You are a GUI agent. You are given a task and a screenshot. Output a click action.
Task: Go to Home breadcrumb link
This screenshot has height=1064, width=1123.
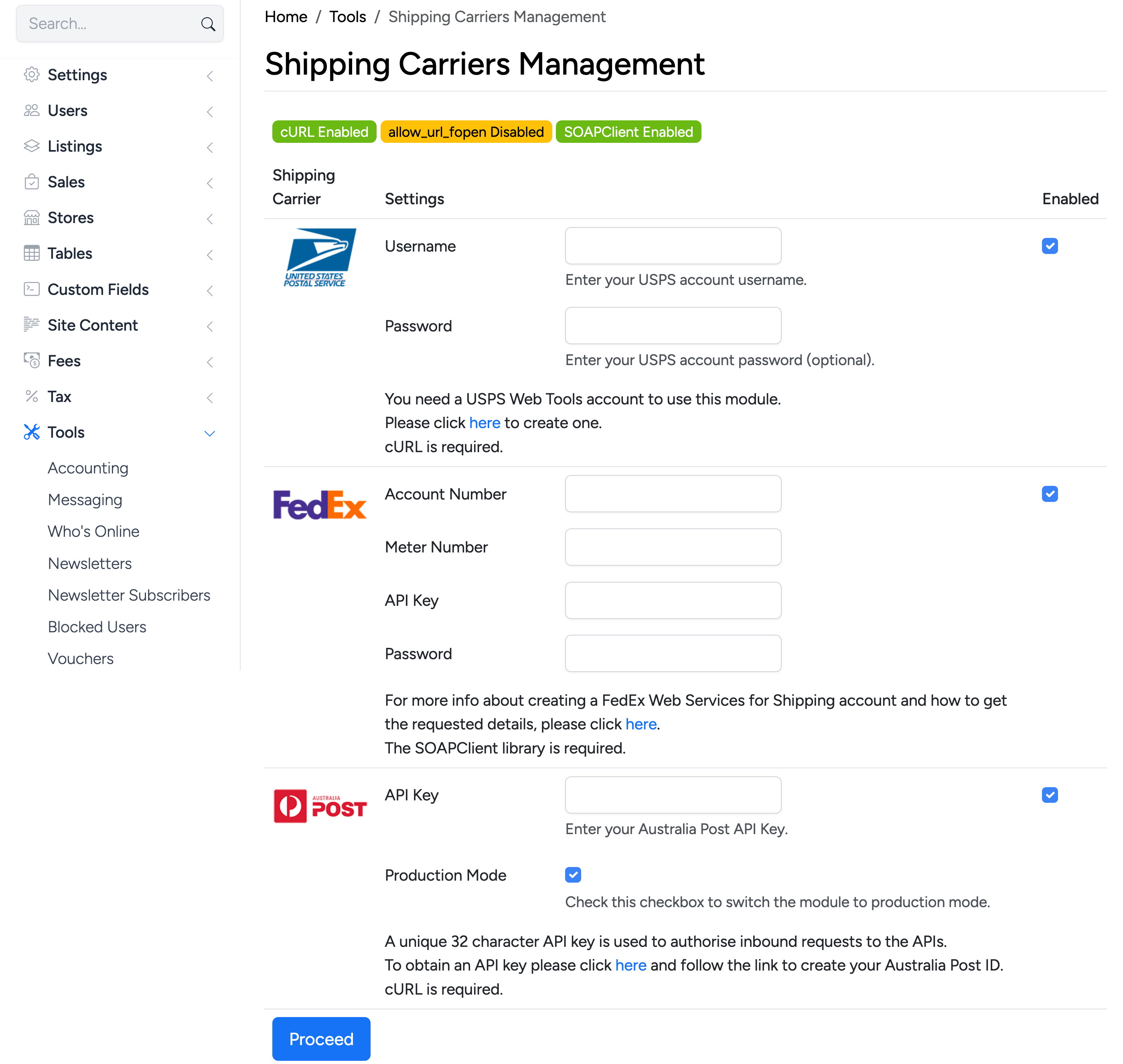tap(286, 17)
